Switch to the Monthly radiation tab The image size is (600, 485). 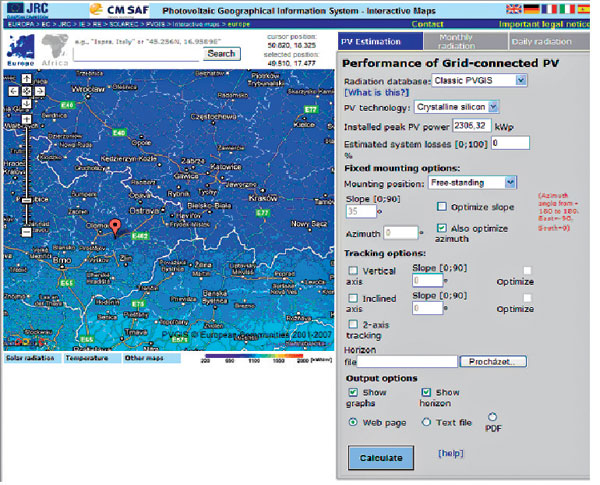click(x=466, y=41)
